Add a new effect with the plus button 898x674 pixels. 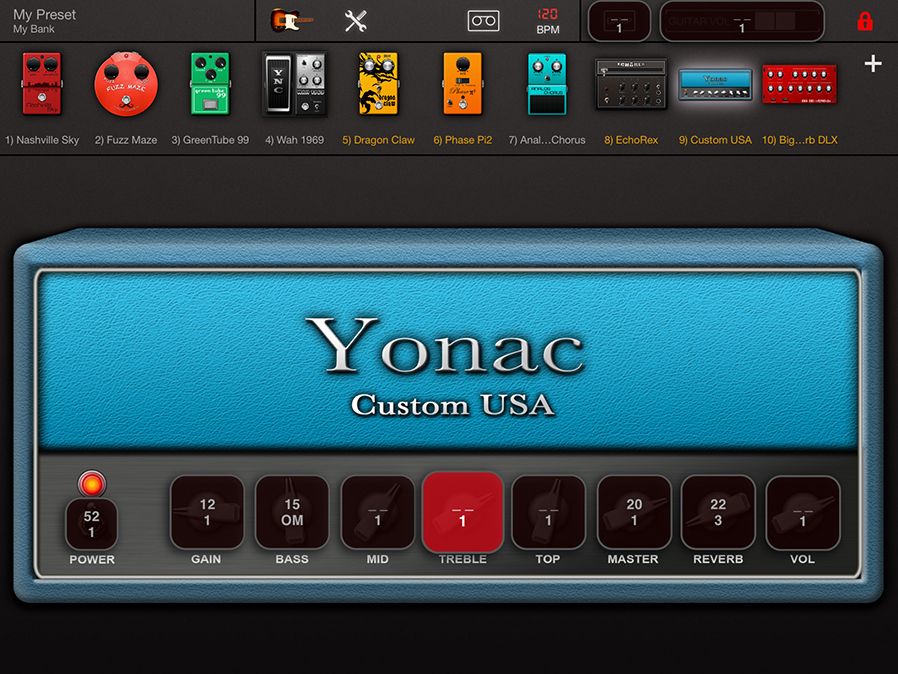point(873,63)
